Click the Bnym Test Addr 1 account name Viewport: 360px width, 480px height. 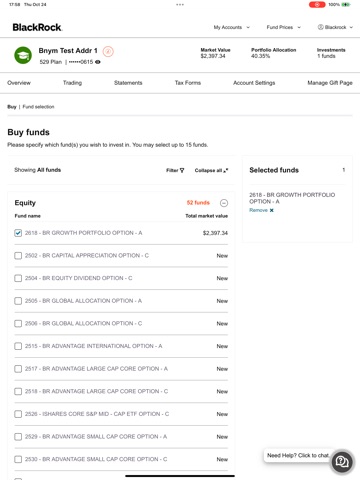68,51
